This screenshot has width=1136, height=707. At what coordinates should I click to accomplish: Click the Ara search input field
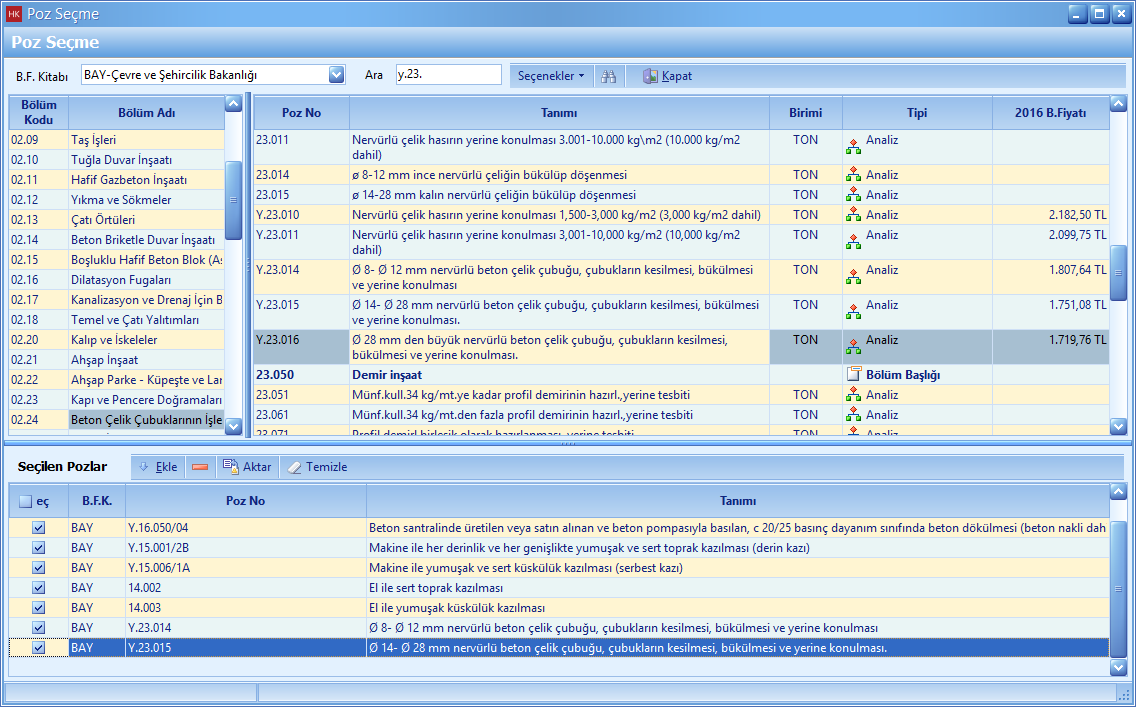(448, 75)
